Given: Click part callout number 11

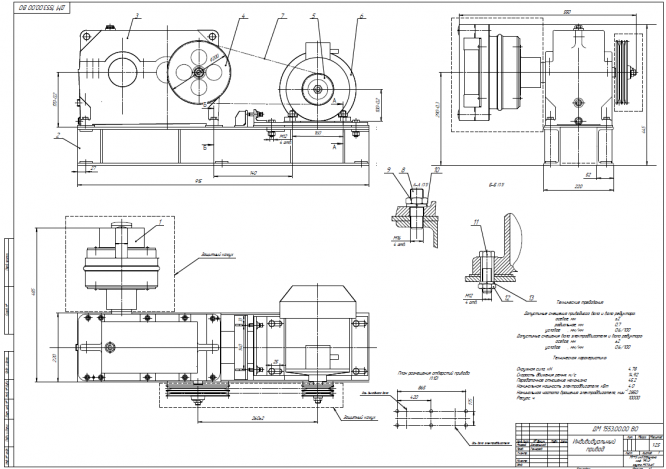Looking at the screenshot, I should (x=477, y=223).
